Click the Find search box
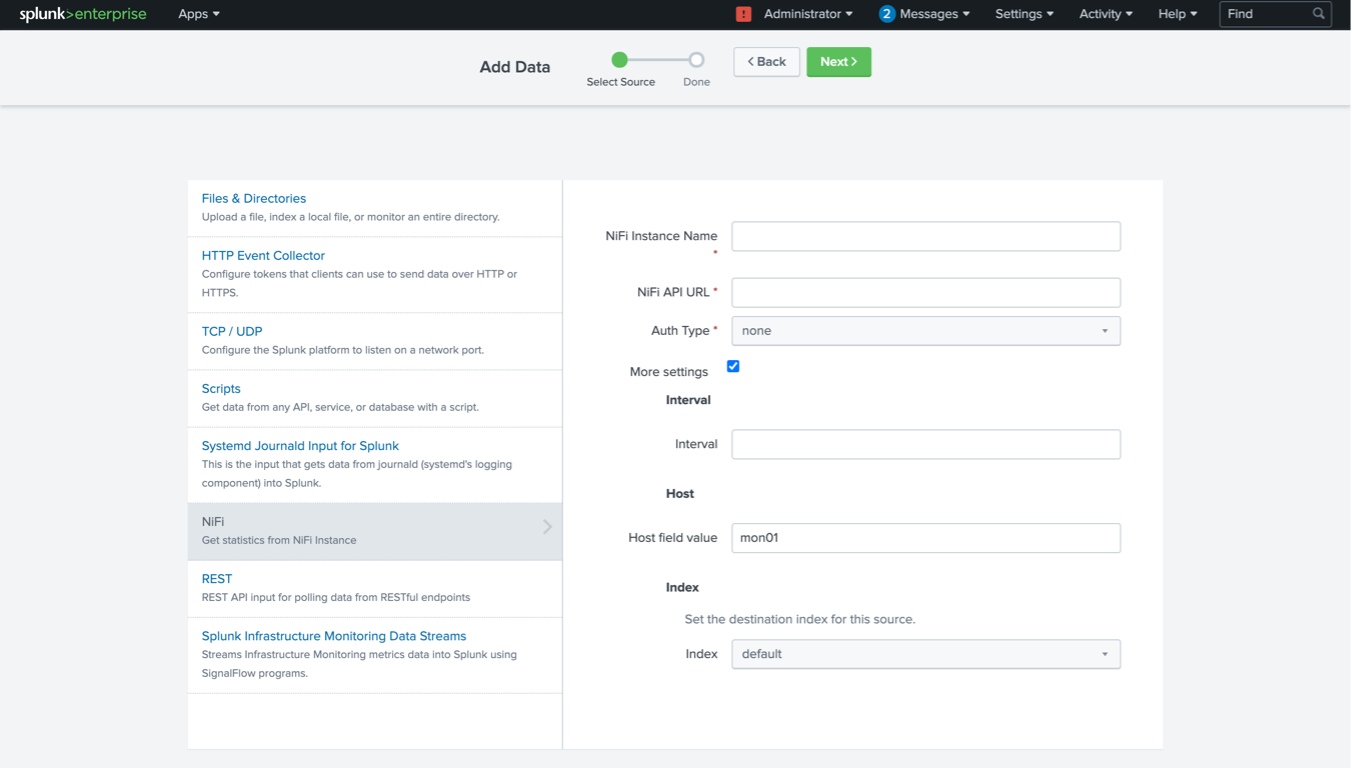1353x770 pixels. [1275, 14]
